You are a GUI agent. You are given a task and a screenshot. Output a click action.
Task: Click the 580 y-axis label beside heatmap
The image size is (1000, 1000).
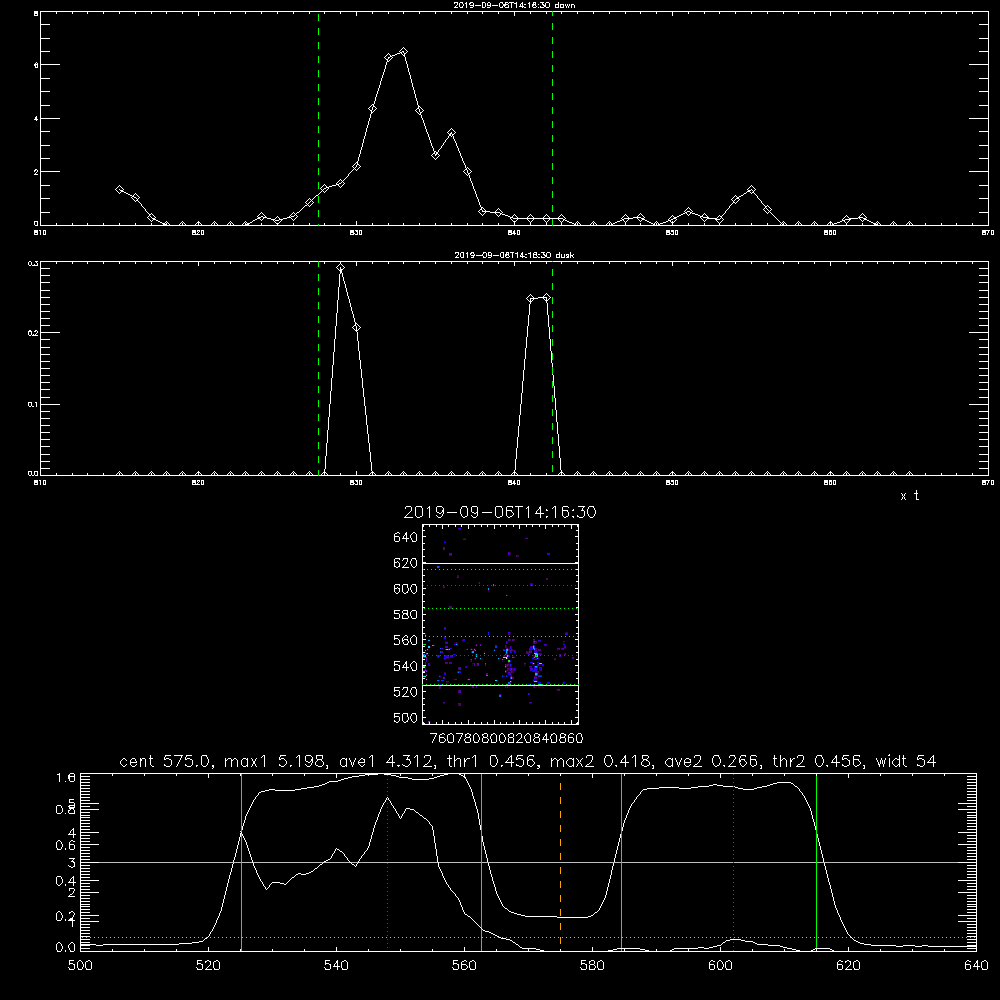click(x=405, y=615)
